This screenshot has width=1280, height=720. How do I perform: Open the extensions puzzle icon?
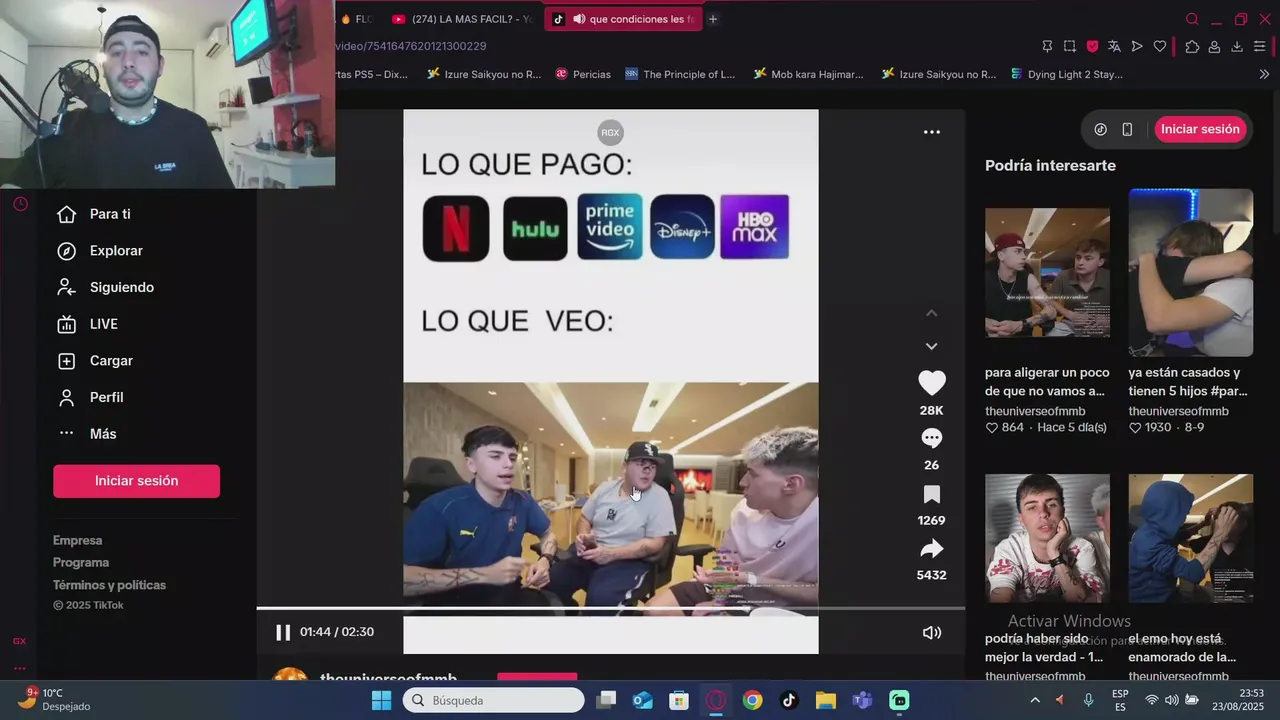1192,46
